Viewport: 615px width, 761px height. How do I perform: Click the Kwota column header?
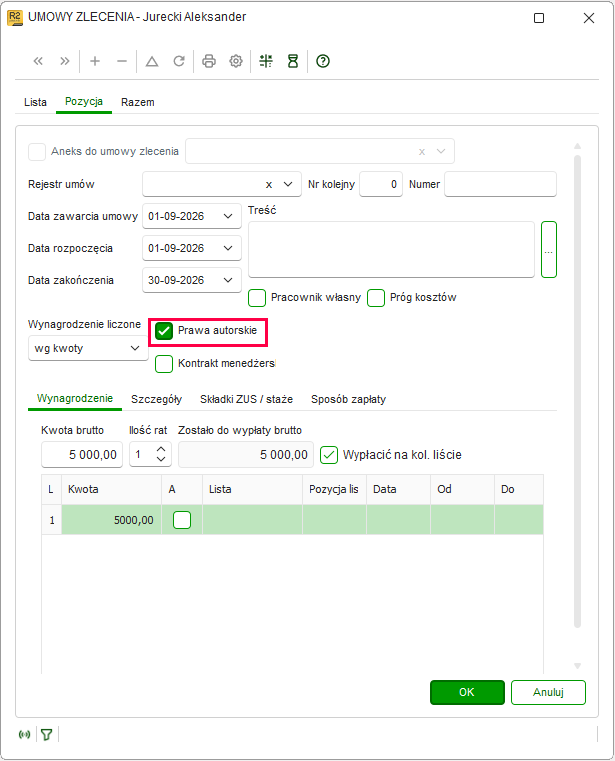coord(111,489)
